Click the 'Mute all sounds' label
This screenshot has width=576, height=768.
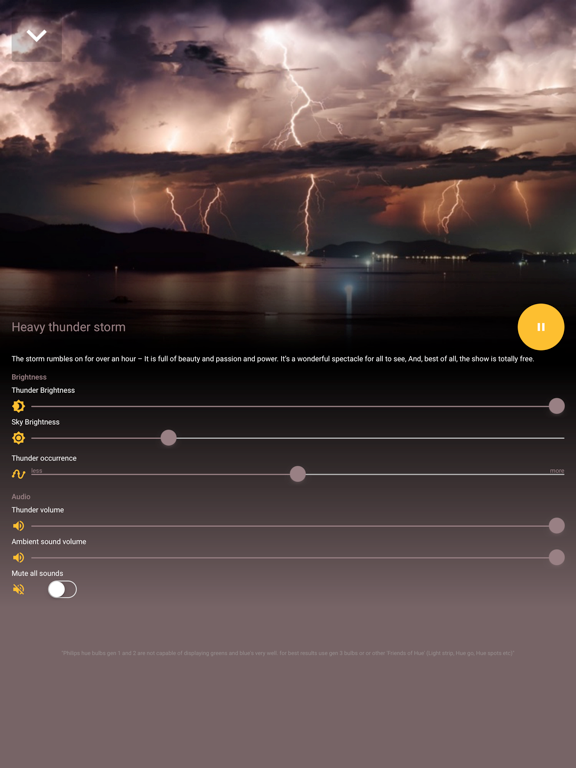pos(37,574)
